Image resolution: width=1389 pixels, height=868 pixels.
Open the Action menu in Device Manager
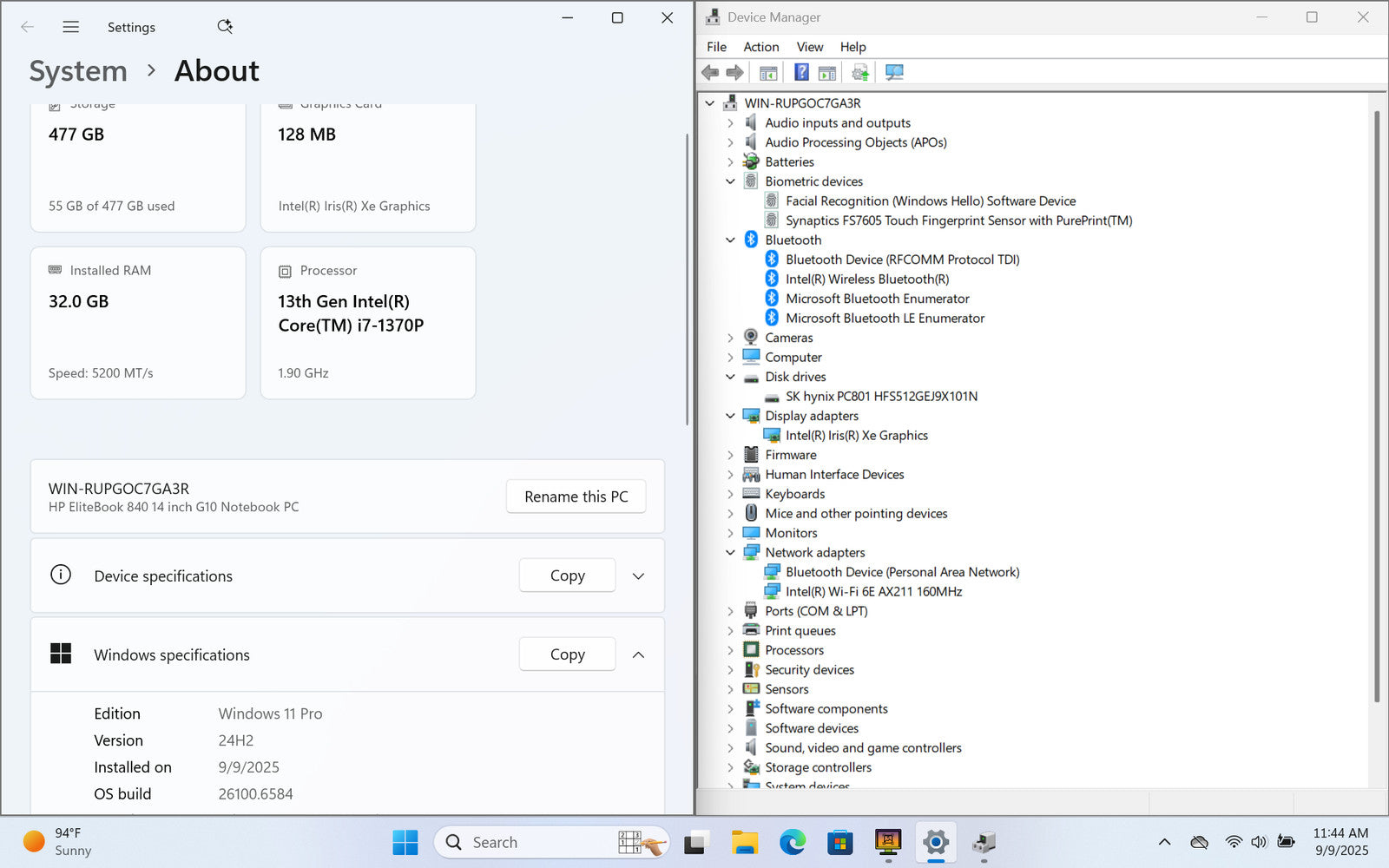pyautogui.click(x=760, y=47)
